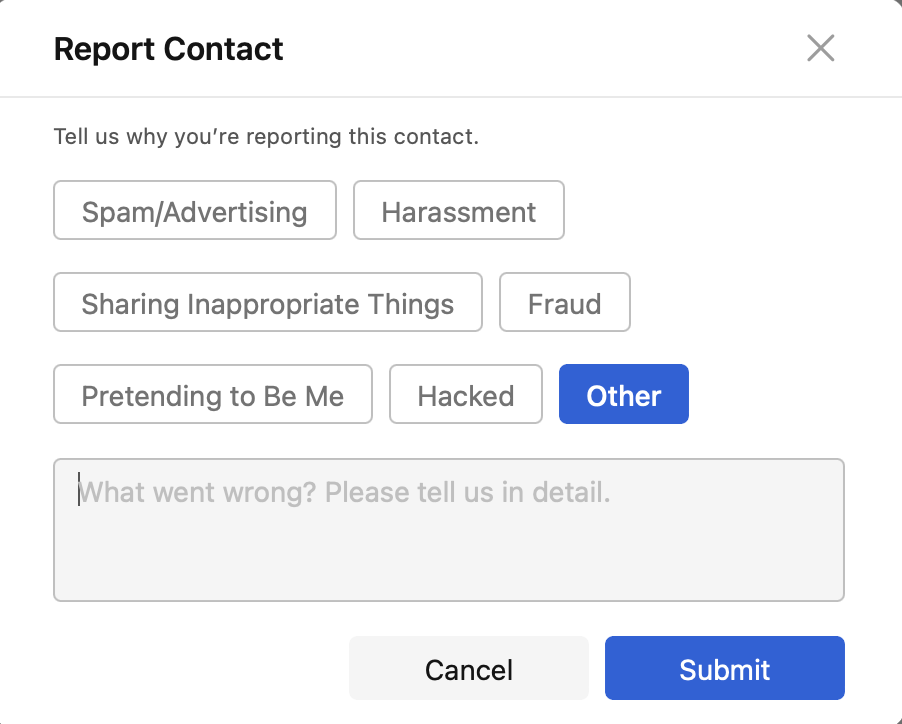Dismiss the dialog using the X icon
This screenshot has height=724, width=902.
pos(820,48)
